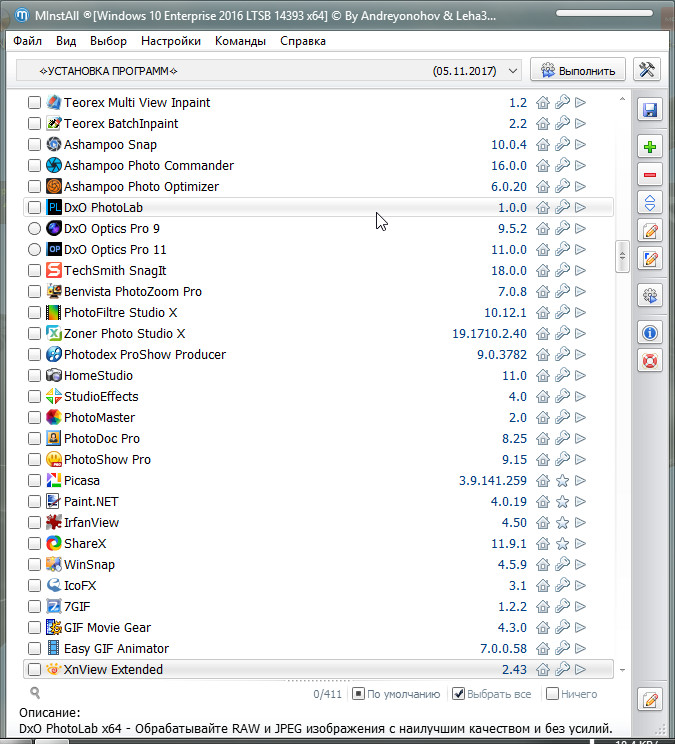Click version '19.1710.2.40' of Zoner Photo Studio
The width and height of the screenshot is (675, 744).
pos(489,334)
